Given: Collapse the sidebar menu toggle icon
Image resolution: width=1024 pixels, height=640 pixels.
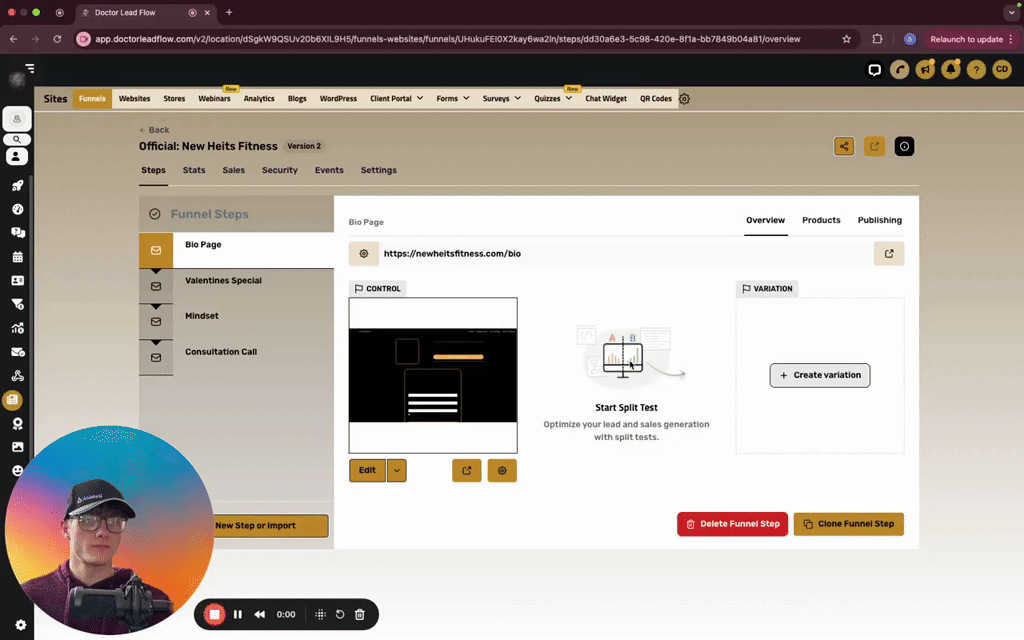Looking at the screenshot, I should click(x=29, y=68).
